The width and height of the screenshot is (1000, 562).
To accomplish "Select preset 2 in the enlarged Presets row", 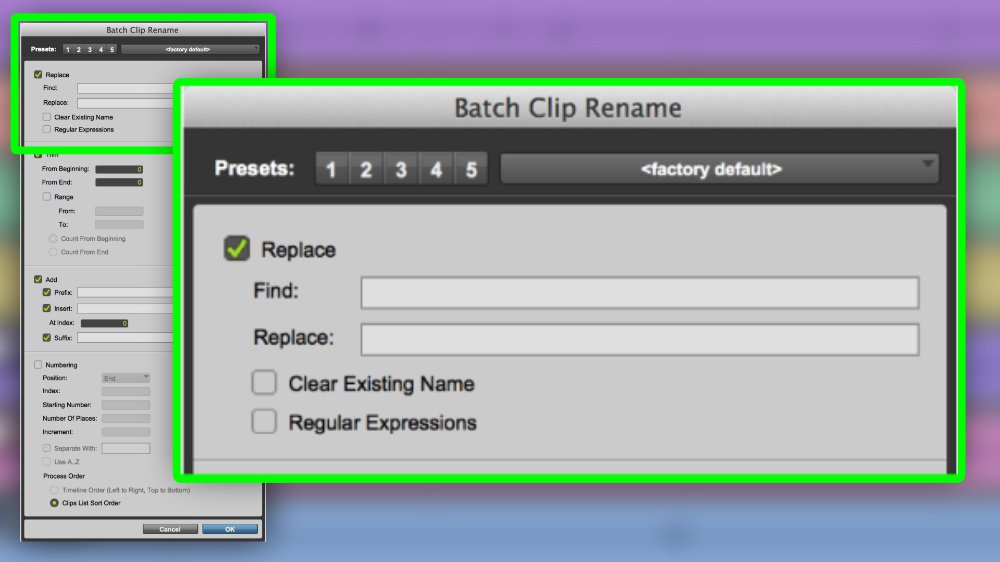I will [365, 169].
